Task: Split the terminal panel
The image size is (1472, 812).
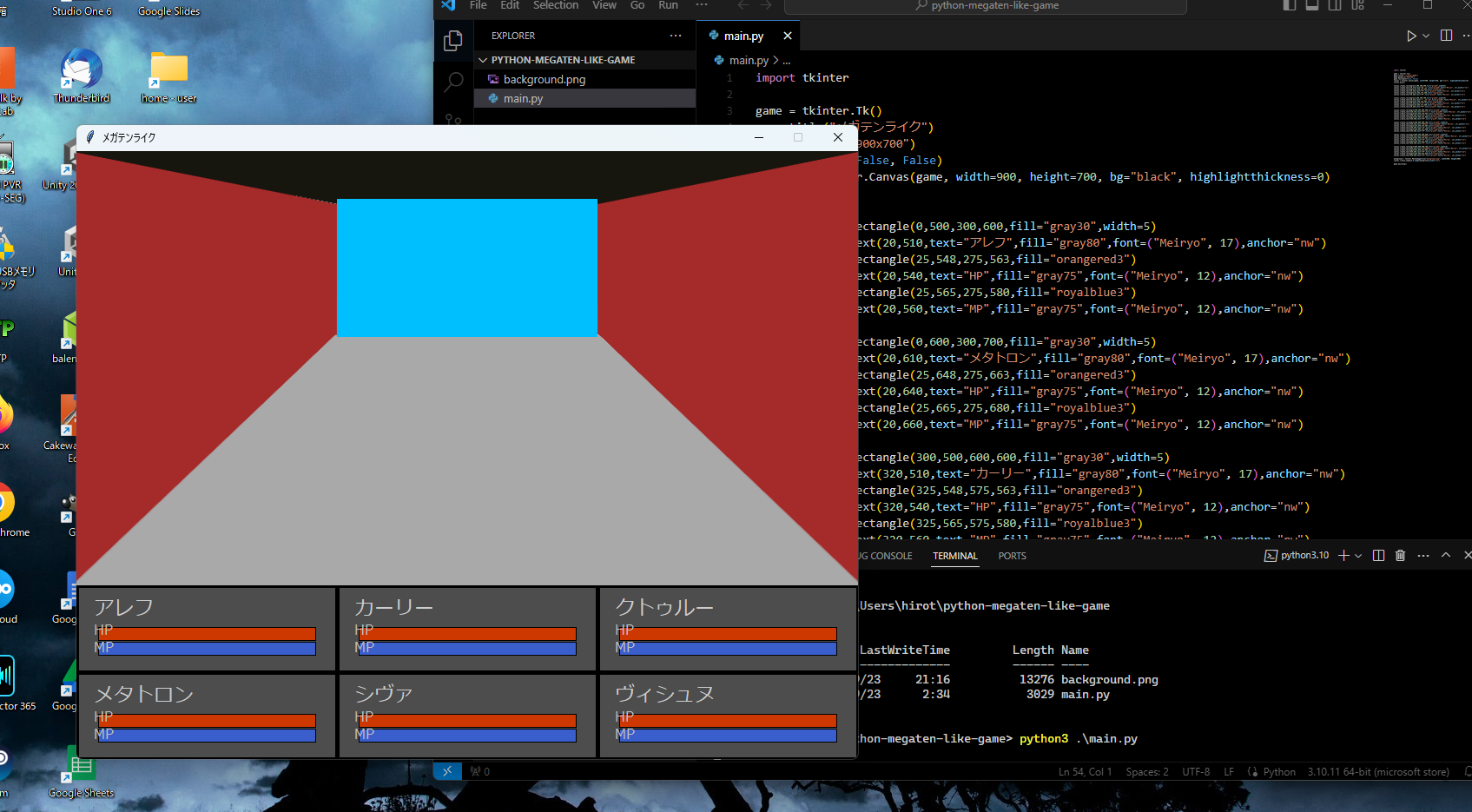Action: click(x=1378, y=556)
